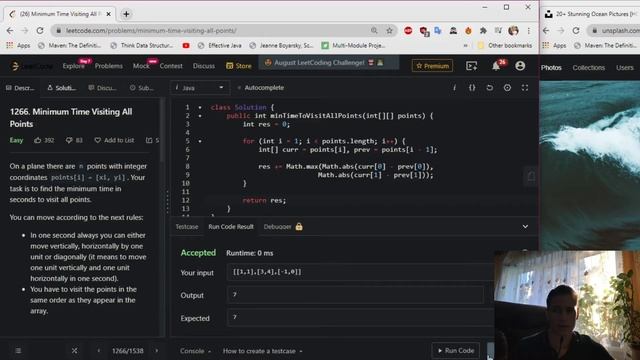
Task: Open the Other bookmarks folder
Action: pos(504,45)
